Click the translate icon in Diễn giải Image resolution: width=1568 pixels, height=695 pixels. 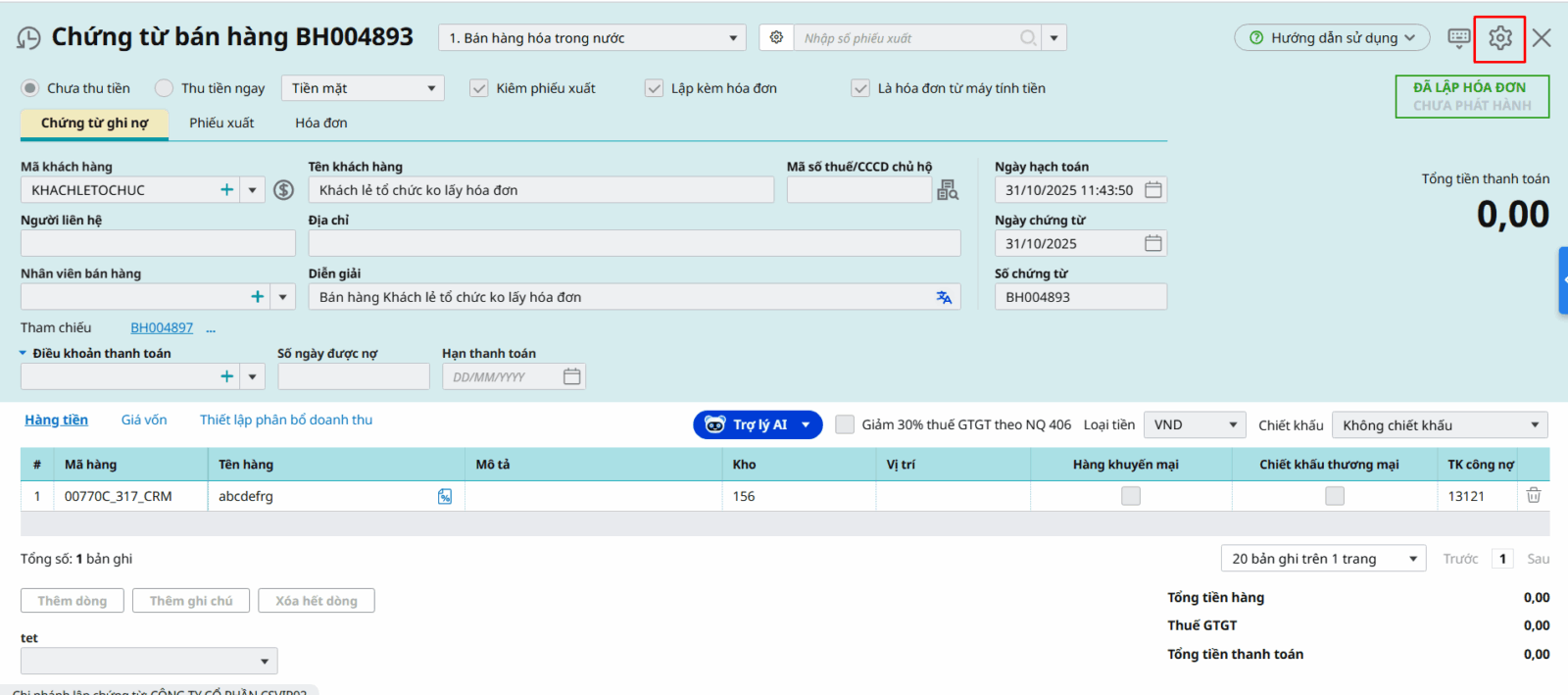[944, 297]
